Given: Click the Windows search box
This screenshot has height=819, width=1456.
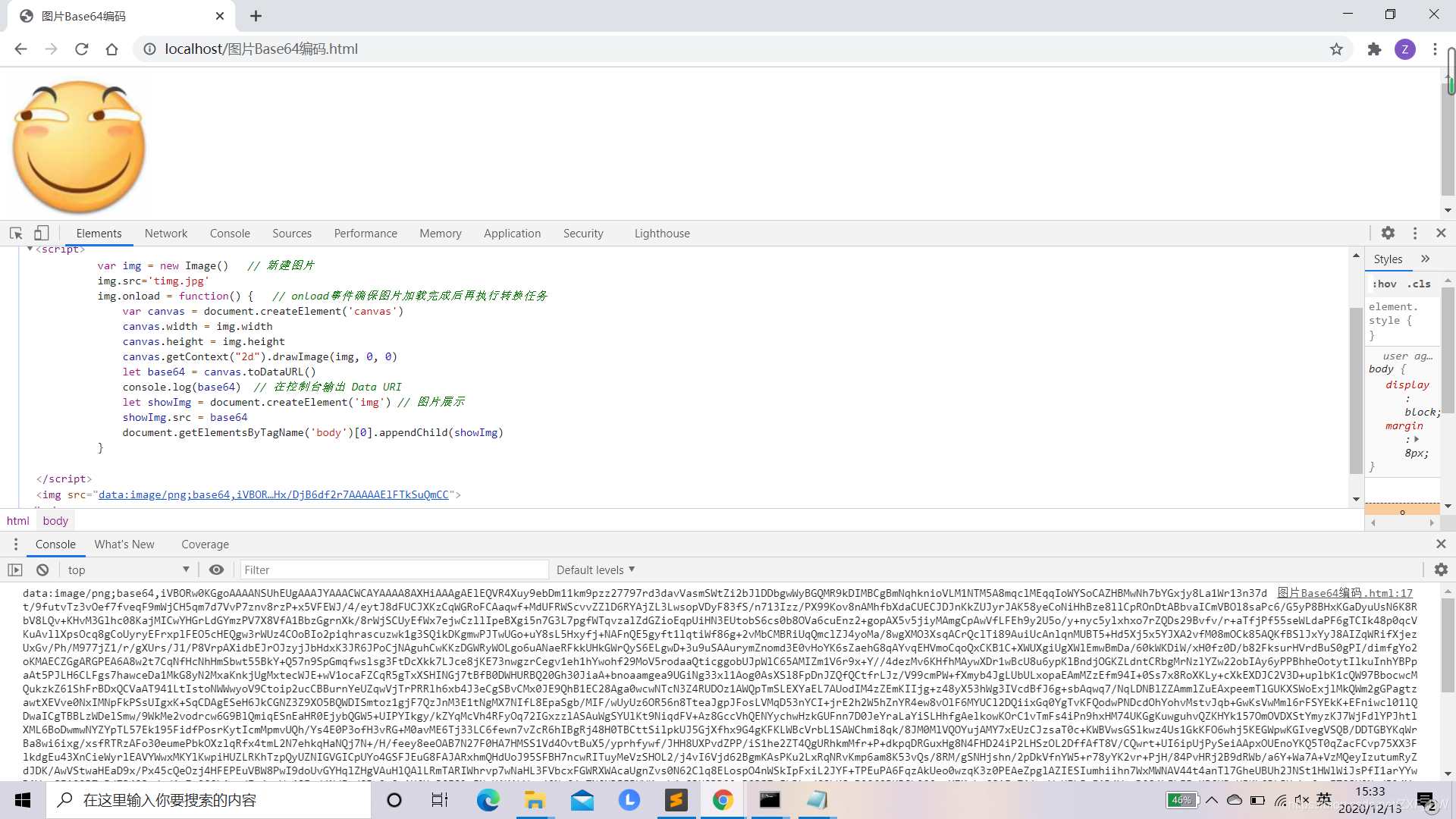Looking at the screenshot, I should pos(209,800).
